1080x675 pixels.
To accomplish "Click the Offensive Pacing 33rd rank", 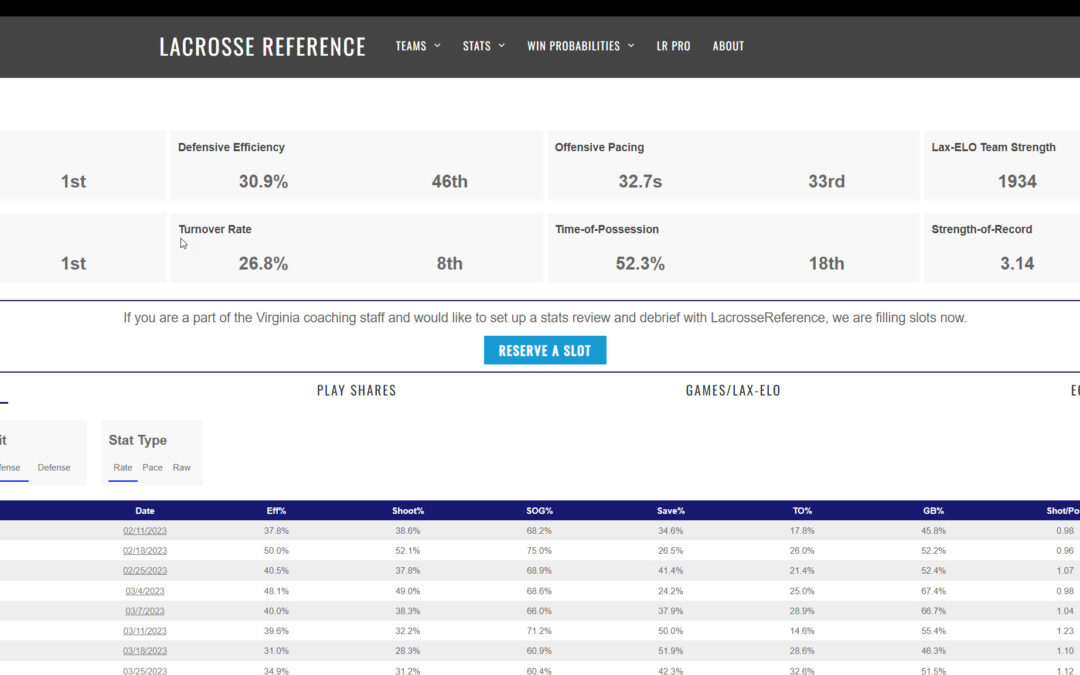I will point(826,181).
